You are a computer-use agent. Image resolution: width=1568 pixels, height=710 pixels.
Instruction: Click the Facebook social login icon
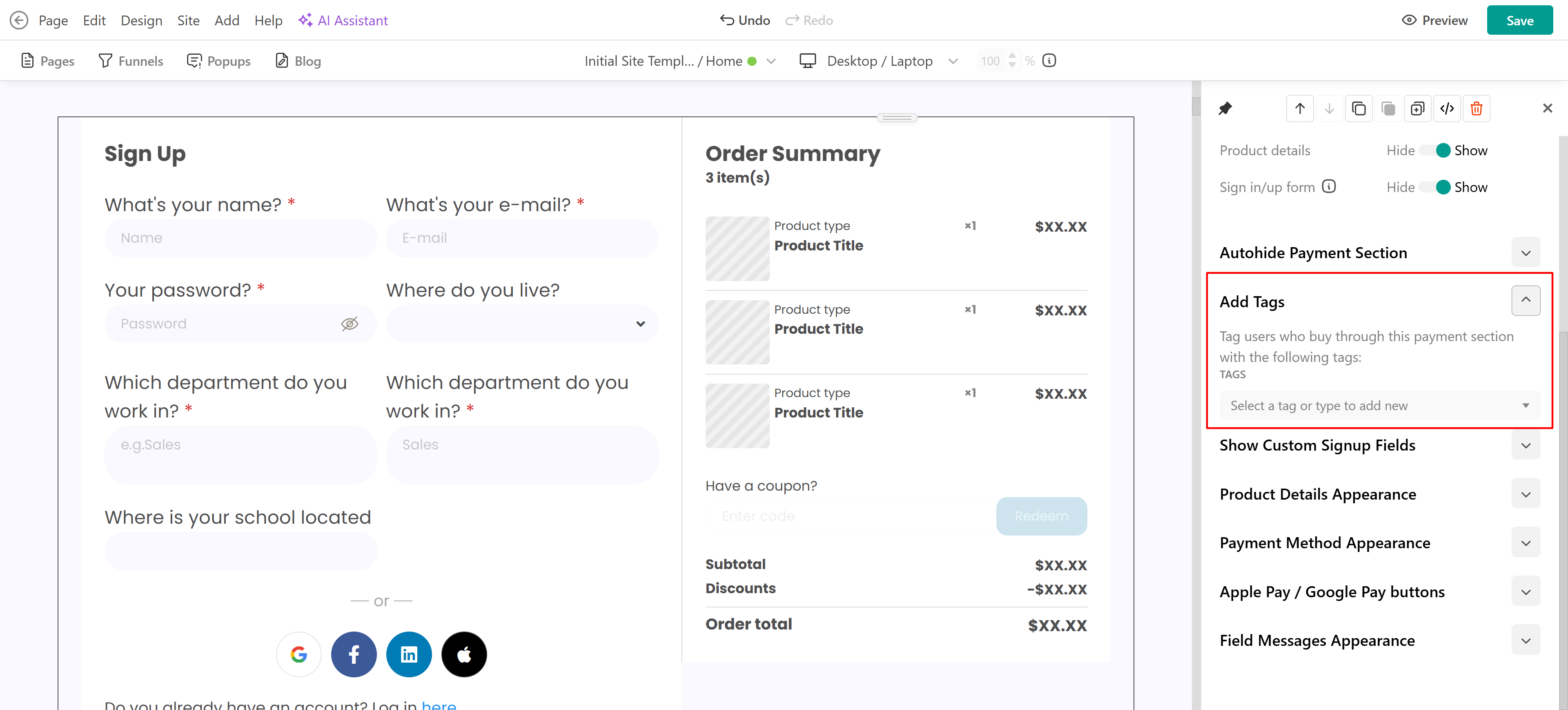(354, 654)
